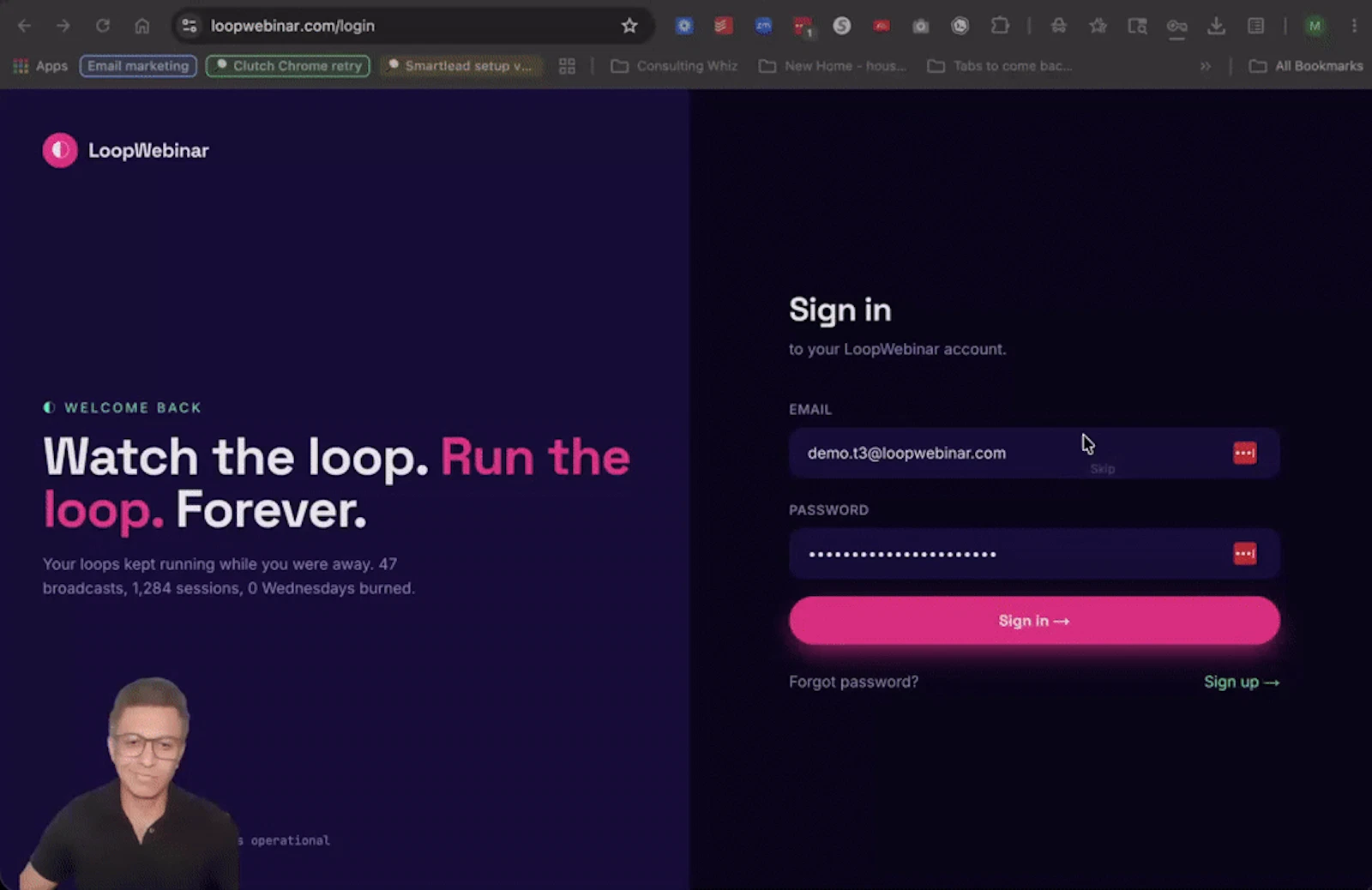Reload the page with the refresh icon

click(x=103, y=26)
